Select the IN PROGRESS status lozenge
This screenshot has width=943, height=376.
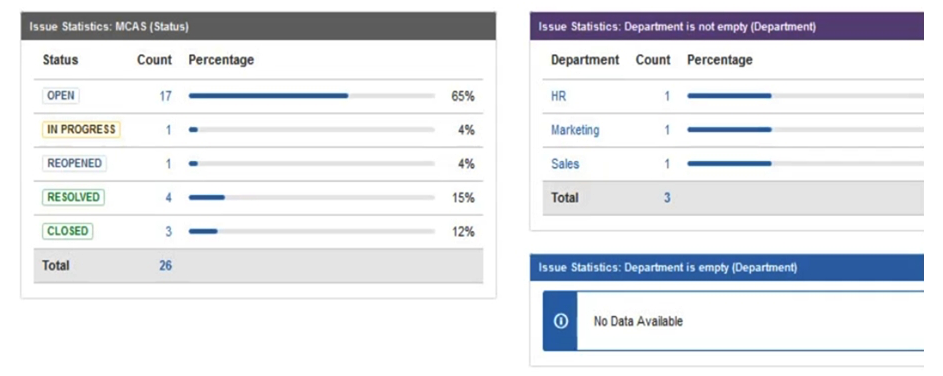[81, 129]
